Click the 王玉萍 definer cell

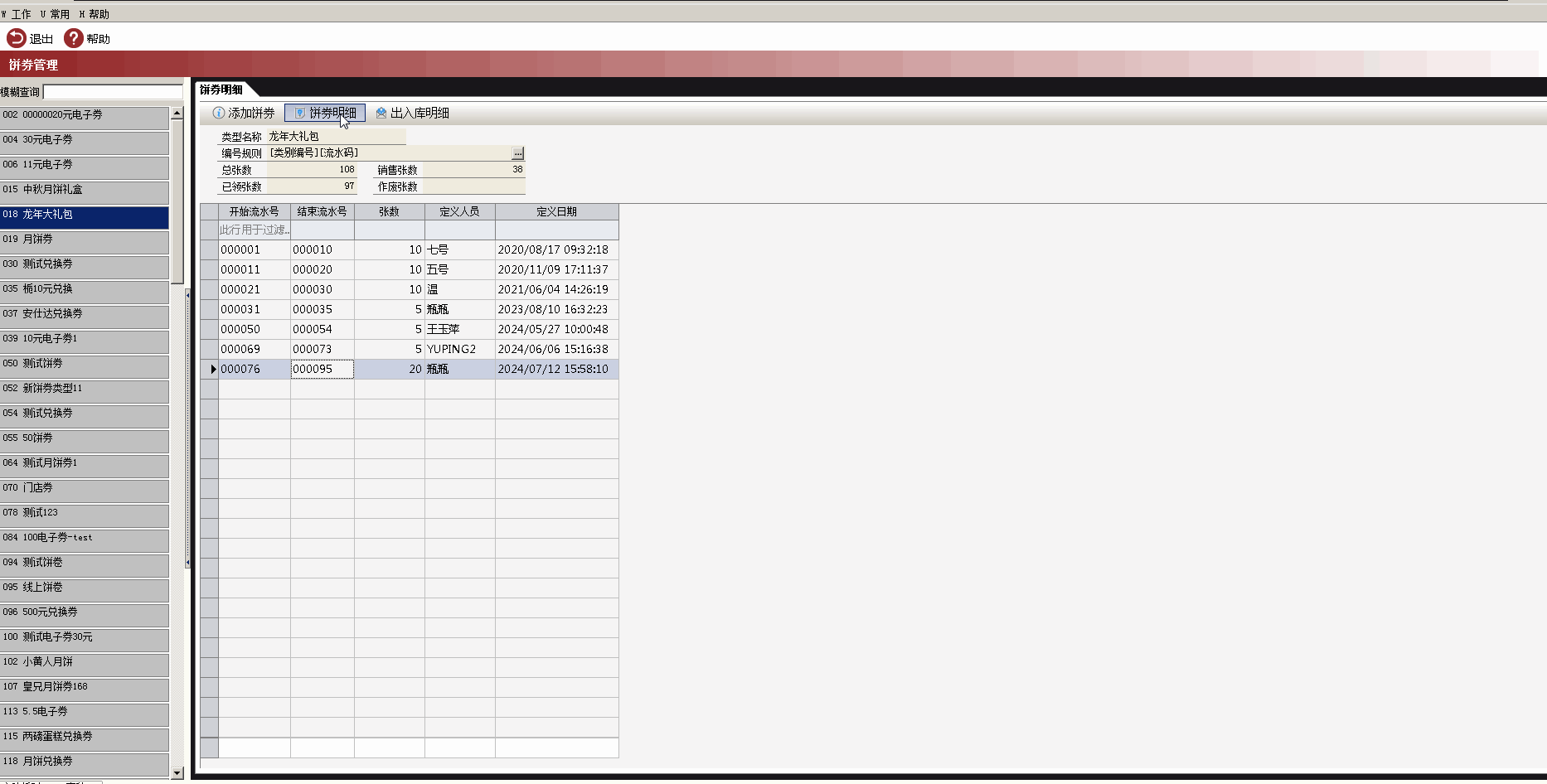pyautogui.click(x=460, y=329)
